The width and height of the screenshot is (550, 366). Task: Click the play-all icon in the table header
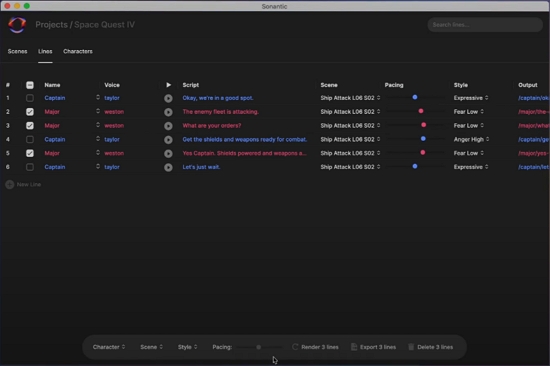point(169,85)
